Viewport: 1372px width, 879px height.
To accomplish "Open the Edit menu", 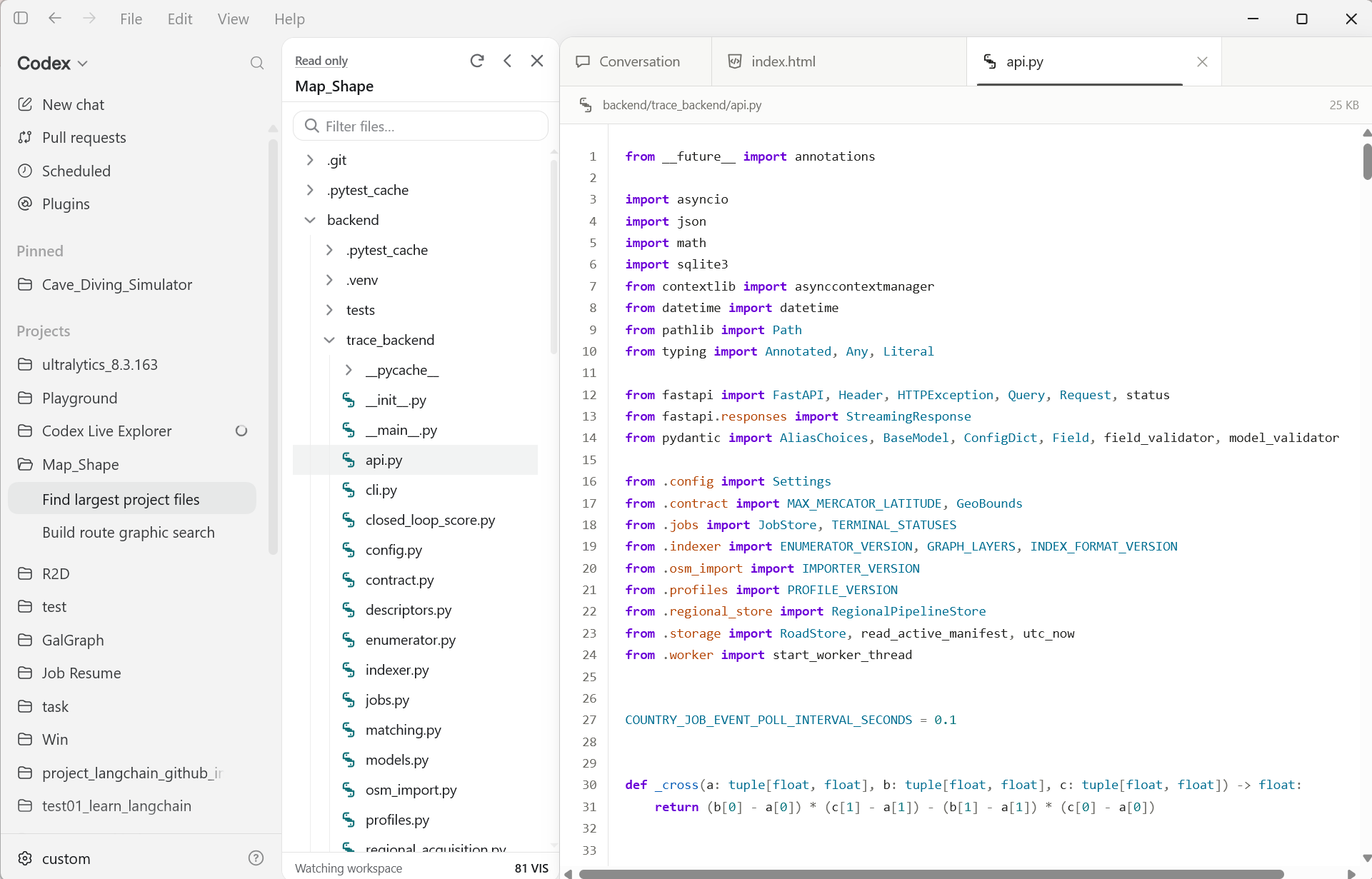I will (x=180, y=19).
